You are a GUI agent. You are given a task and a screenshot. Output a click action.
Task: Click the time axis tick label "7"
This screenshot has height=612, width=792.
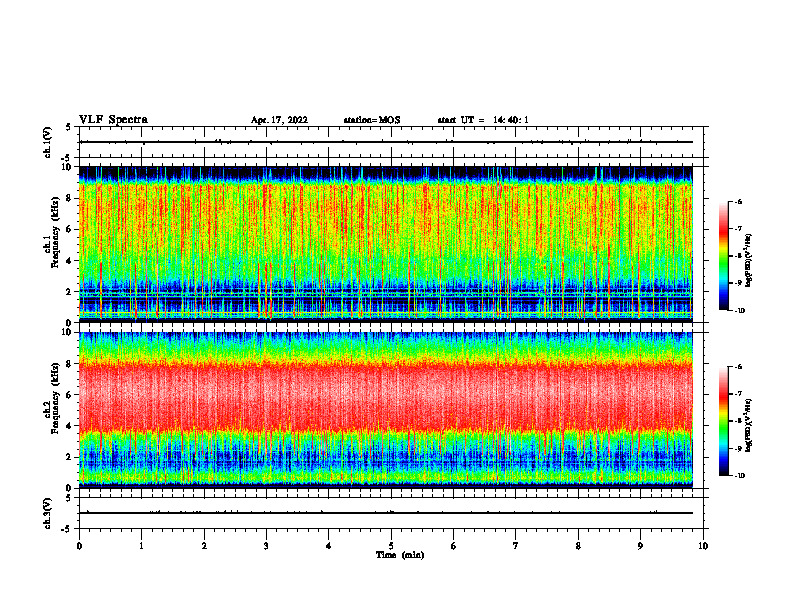516,546
